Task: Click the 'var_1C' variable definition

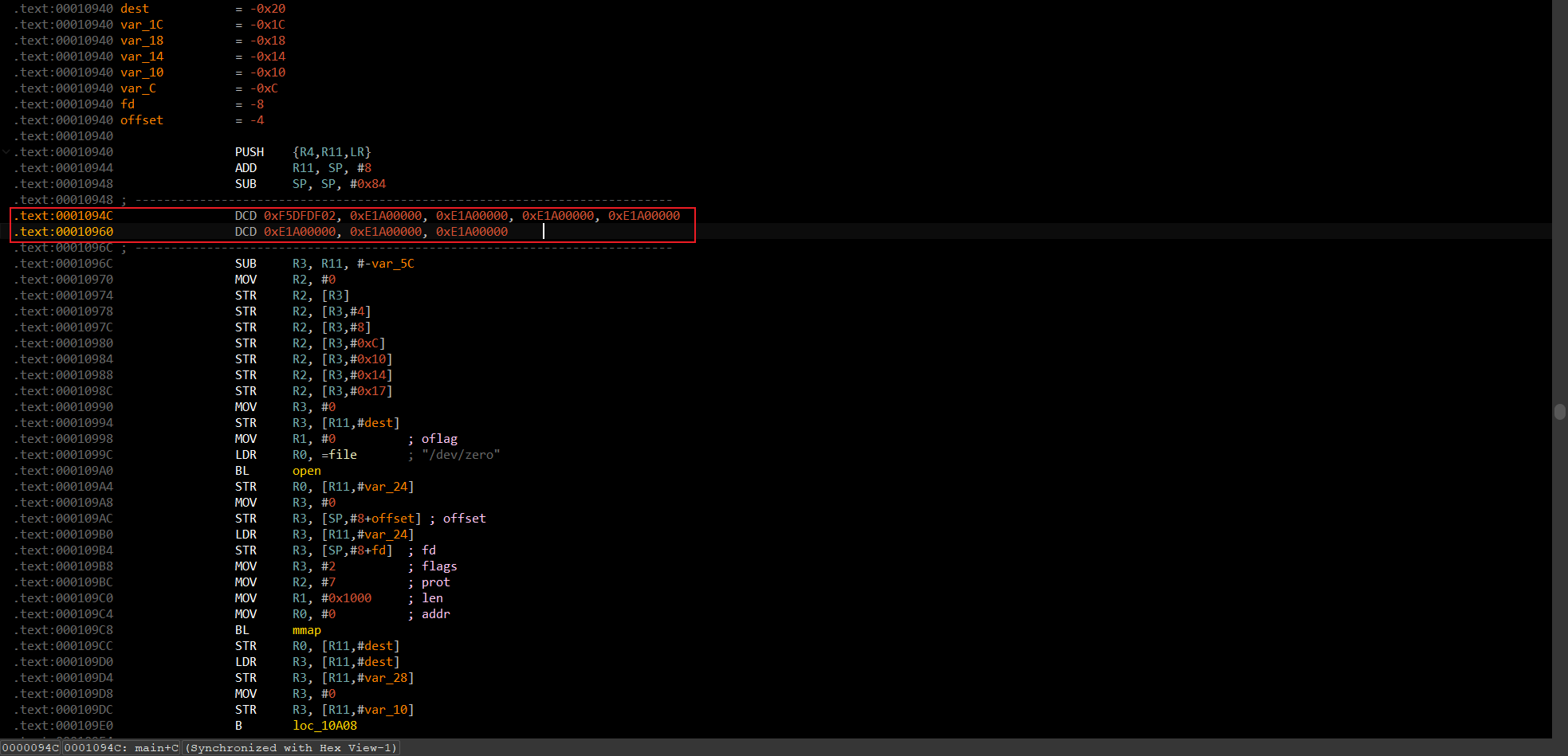Action: (142, 25)
